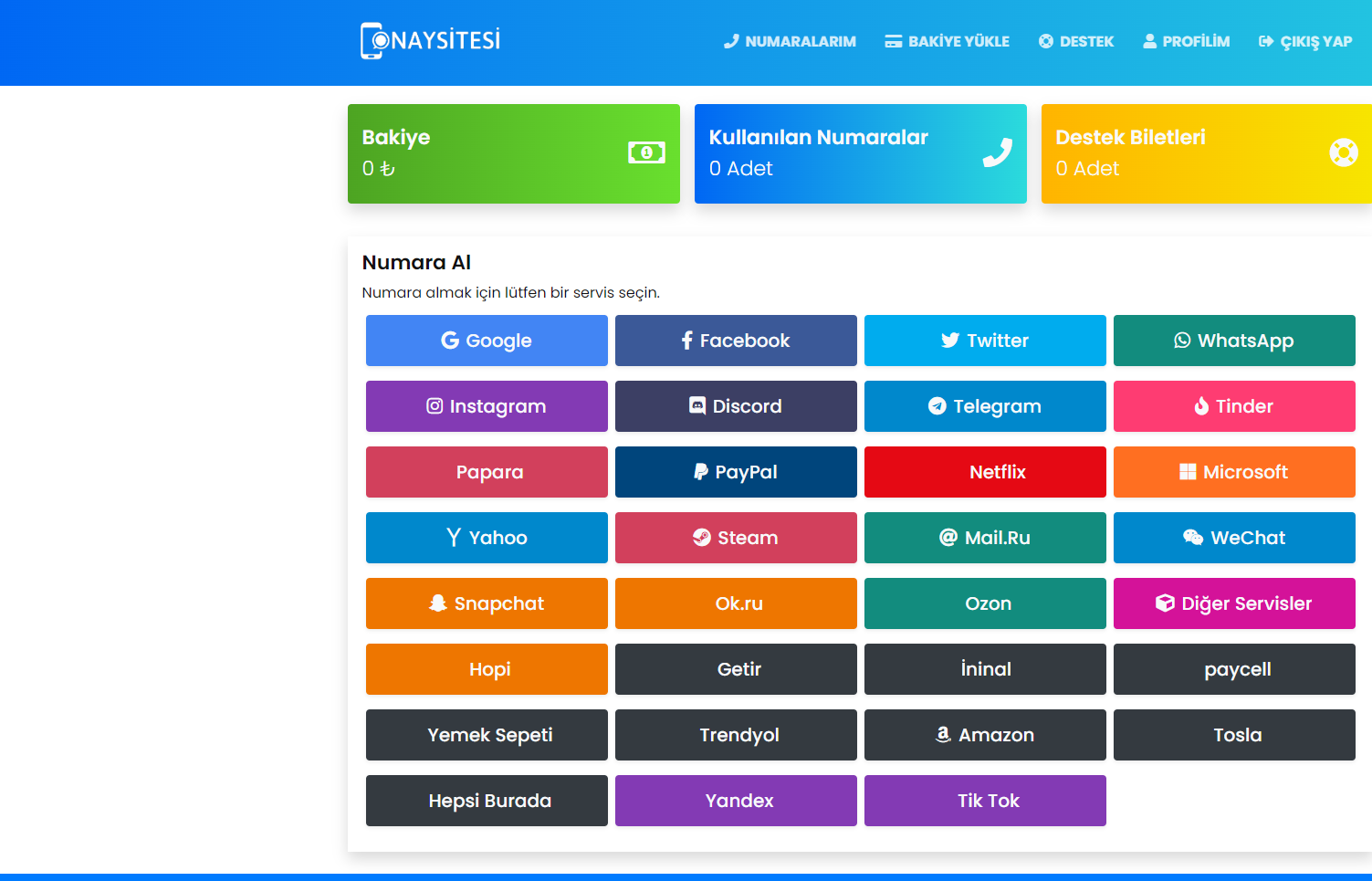Click the Discord logo icon
1372x881 pixels.
697,406
